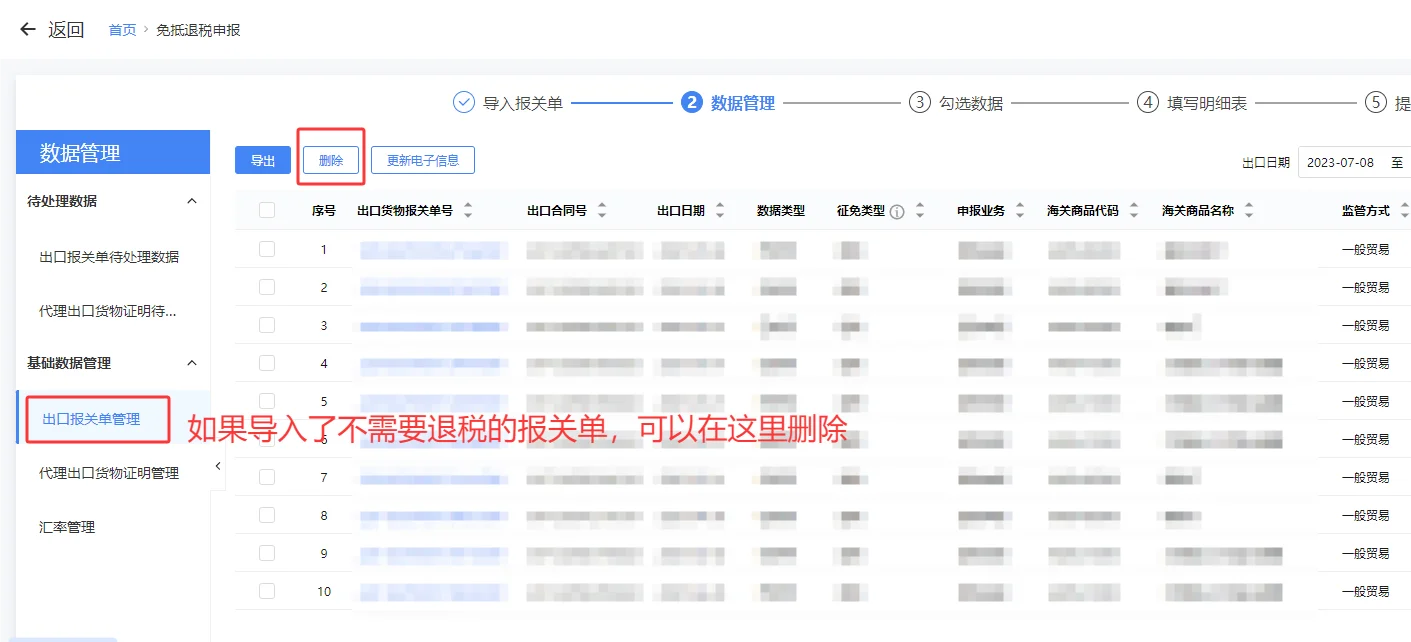Collapse the 基础数据管理 section
The image size is (1411, 642).
(x=191, y=363)
